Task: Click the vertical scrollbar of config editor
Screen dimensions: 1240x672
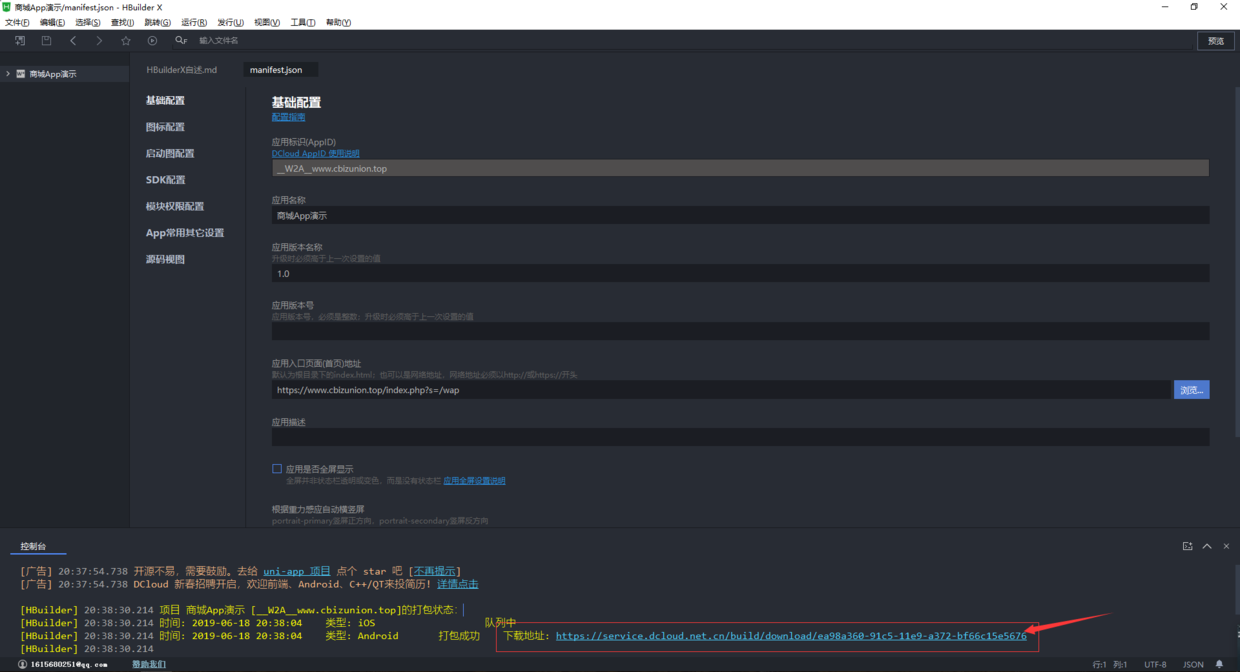Action: [x=1236, y=260]
